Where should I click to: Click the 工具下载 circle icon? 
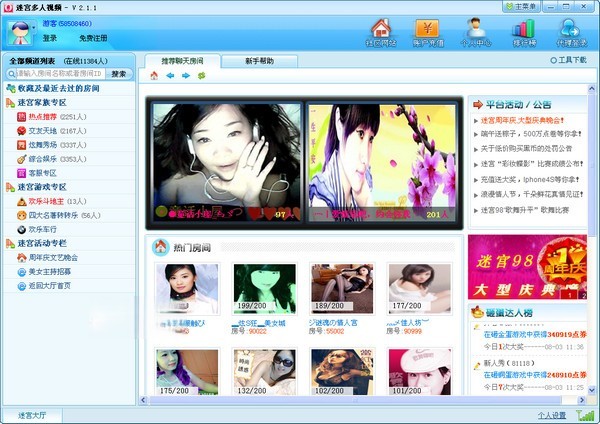pyautogui.click(x=553, y=60)
